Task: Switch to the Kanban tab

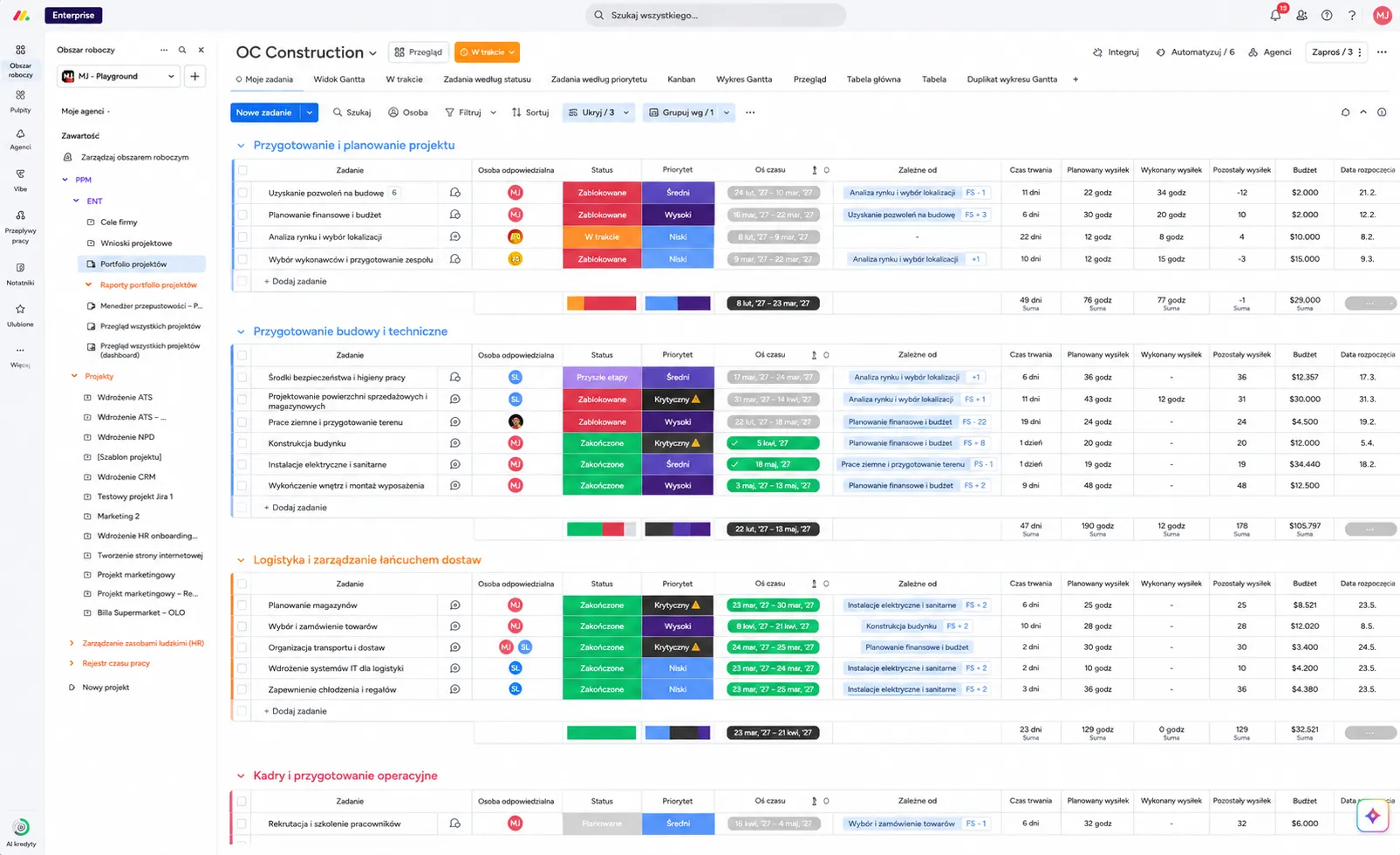Action: point(681,79)
